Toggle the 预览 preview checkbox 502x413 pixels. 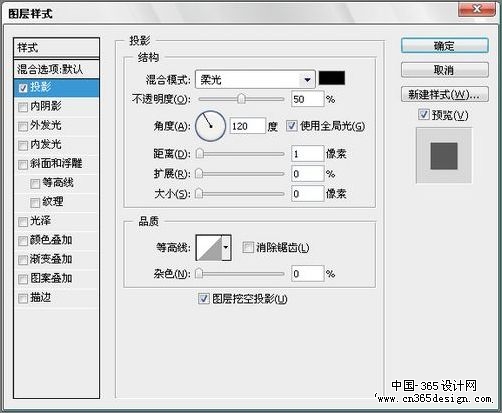point(423,115)
